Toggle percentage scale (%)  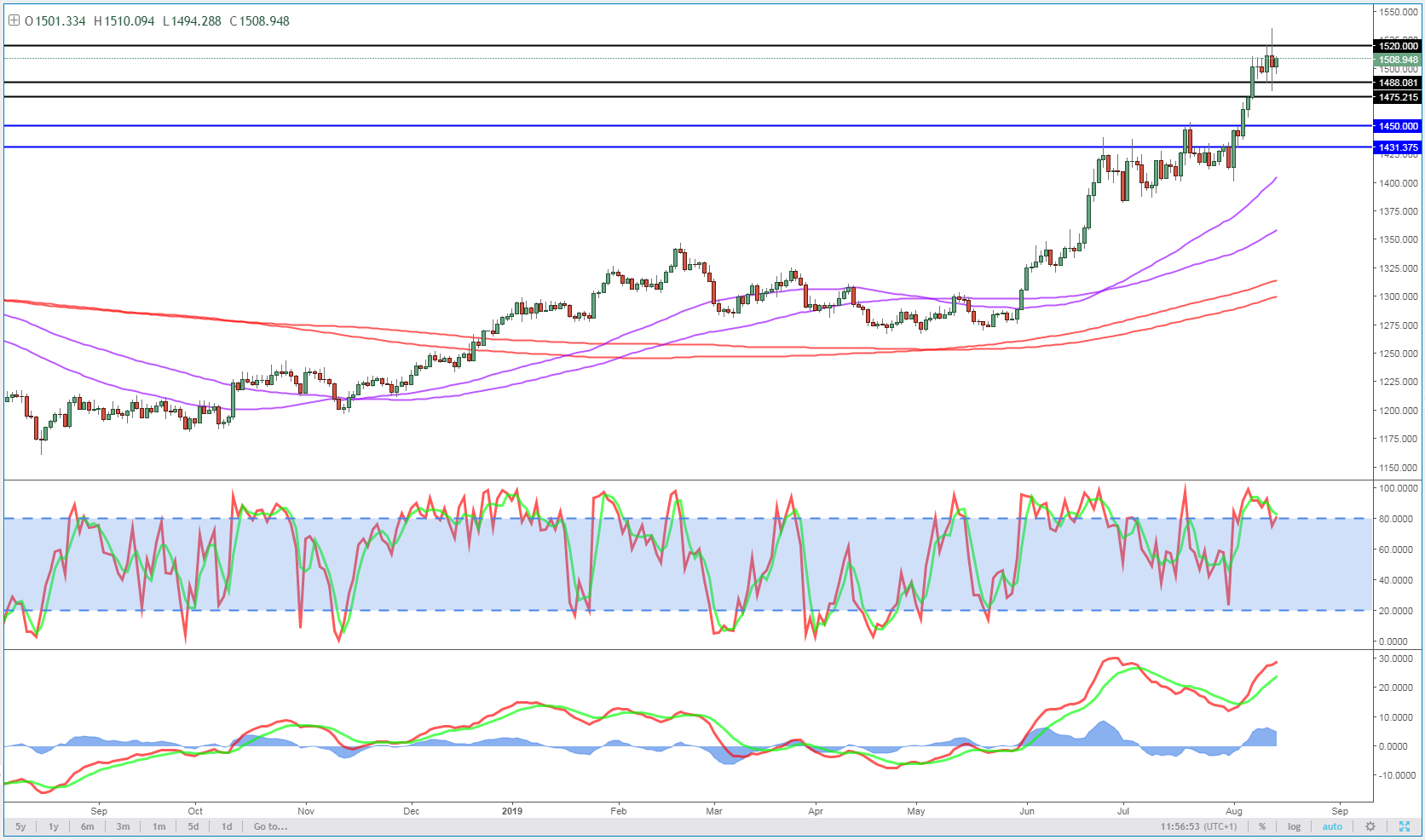1262,826
